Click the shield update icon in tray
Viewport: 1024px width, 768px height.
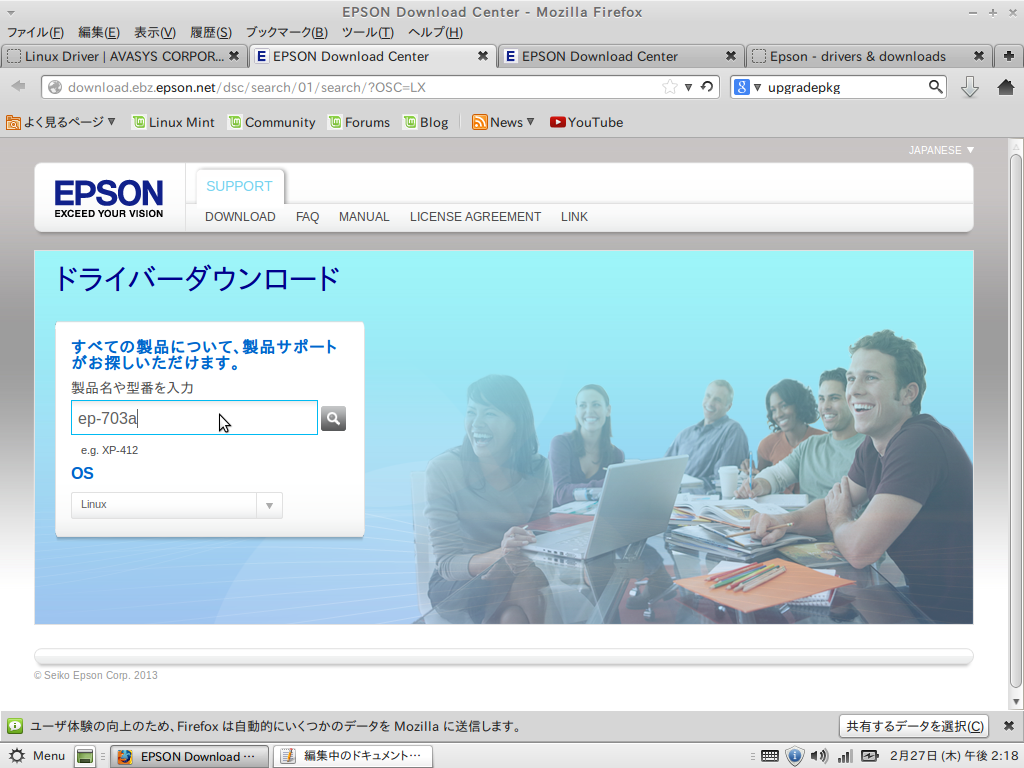tap(794, 756)
